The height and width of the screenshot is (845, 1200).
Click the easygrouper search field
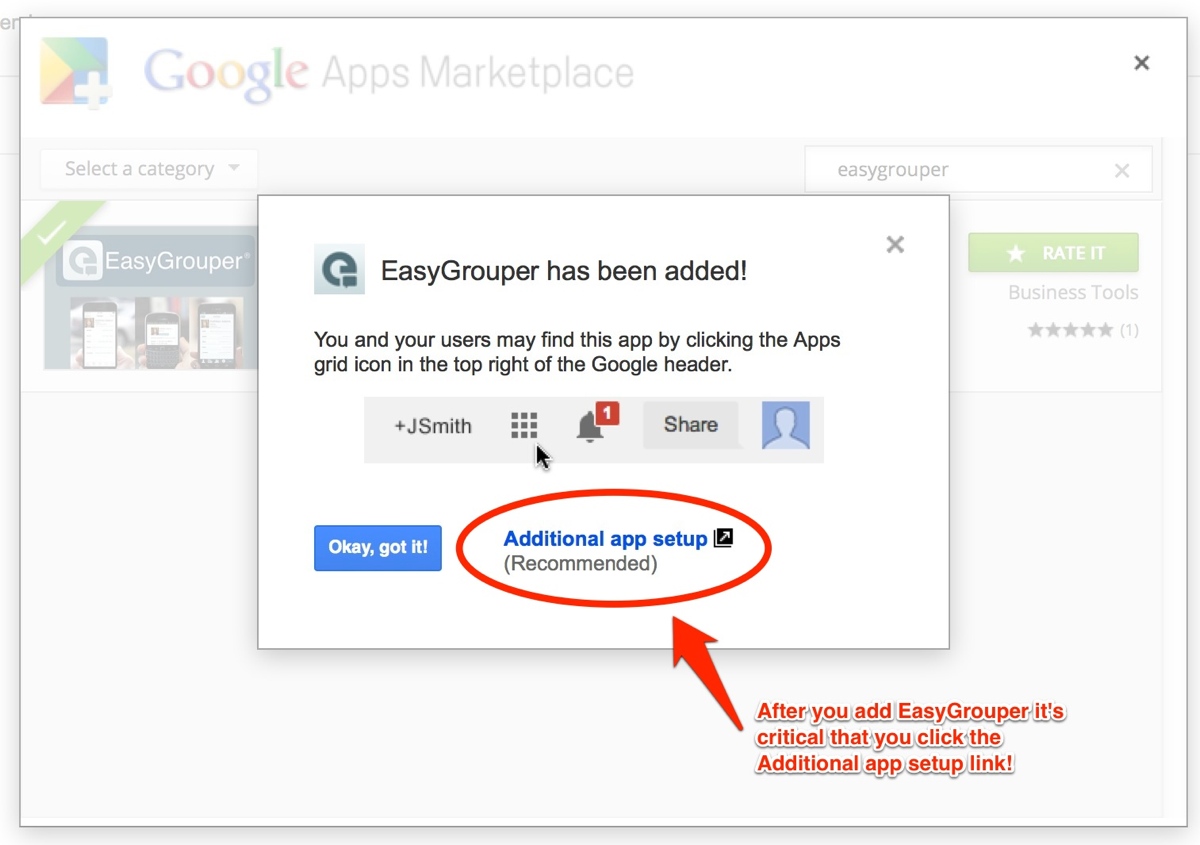pos(978,170)
